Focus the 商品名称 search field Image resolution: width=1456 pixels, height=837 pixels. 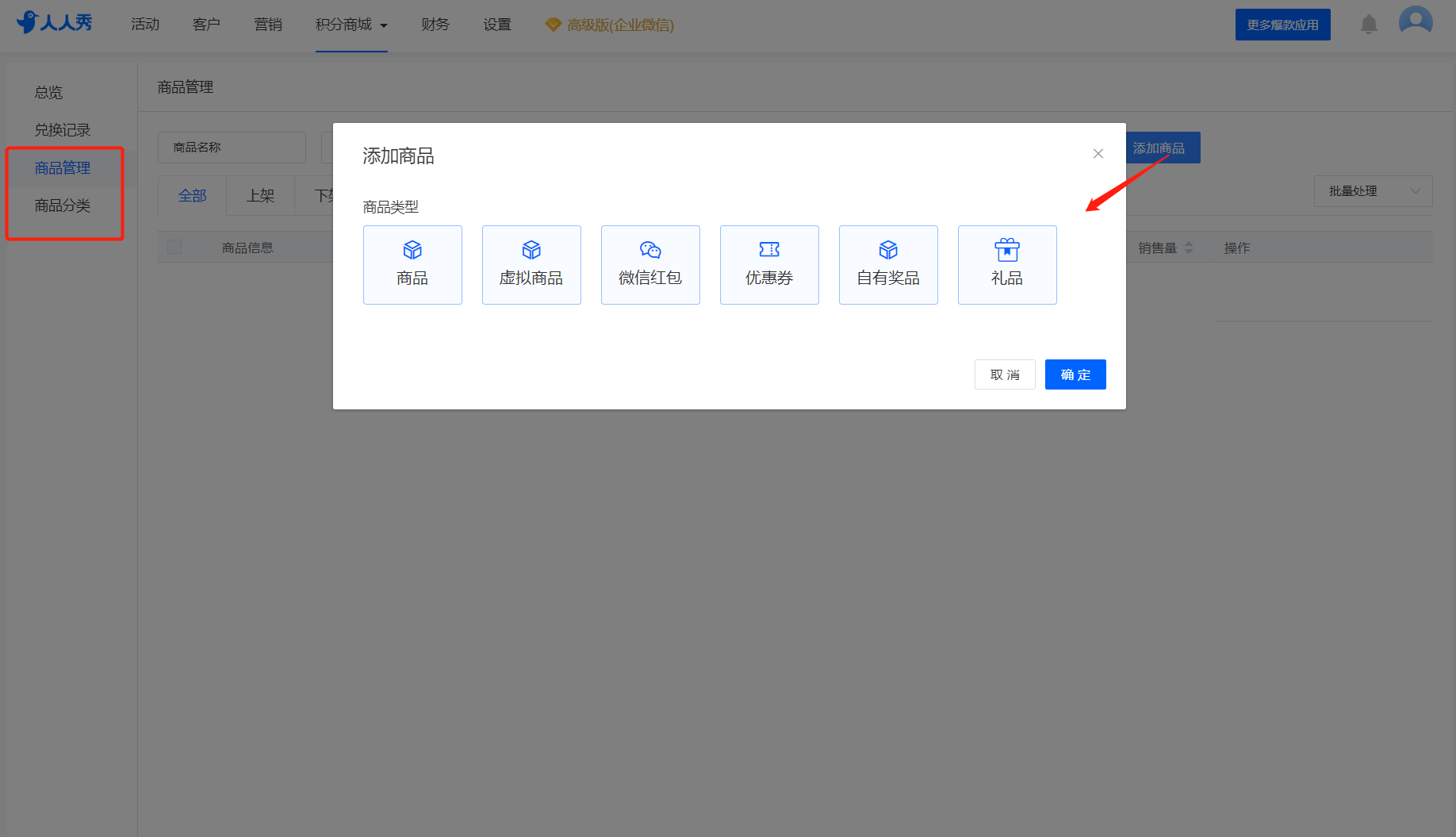pos(232,148)
